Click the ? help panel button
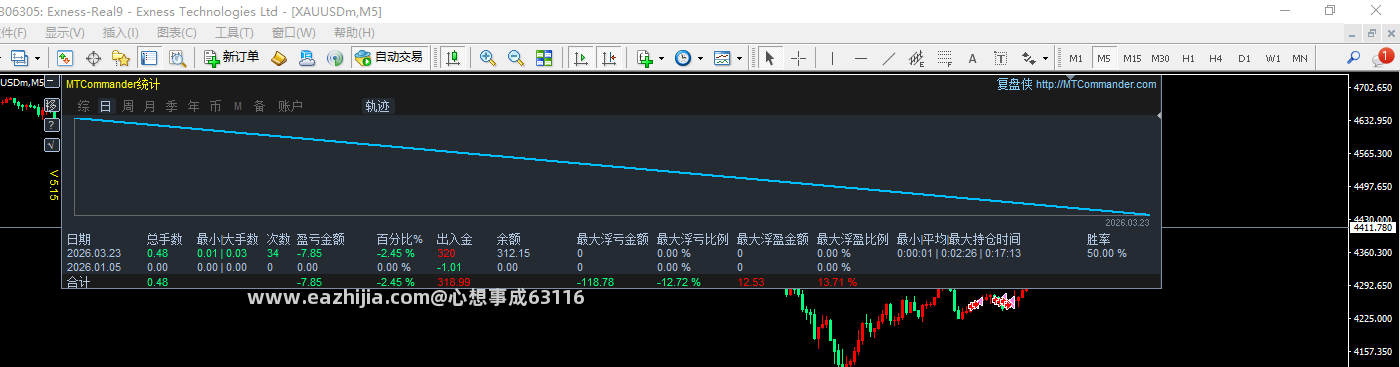 tap(52, 125)
